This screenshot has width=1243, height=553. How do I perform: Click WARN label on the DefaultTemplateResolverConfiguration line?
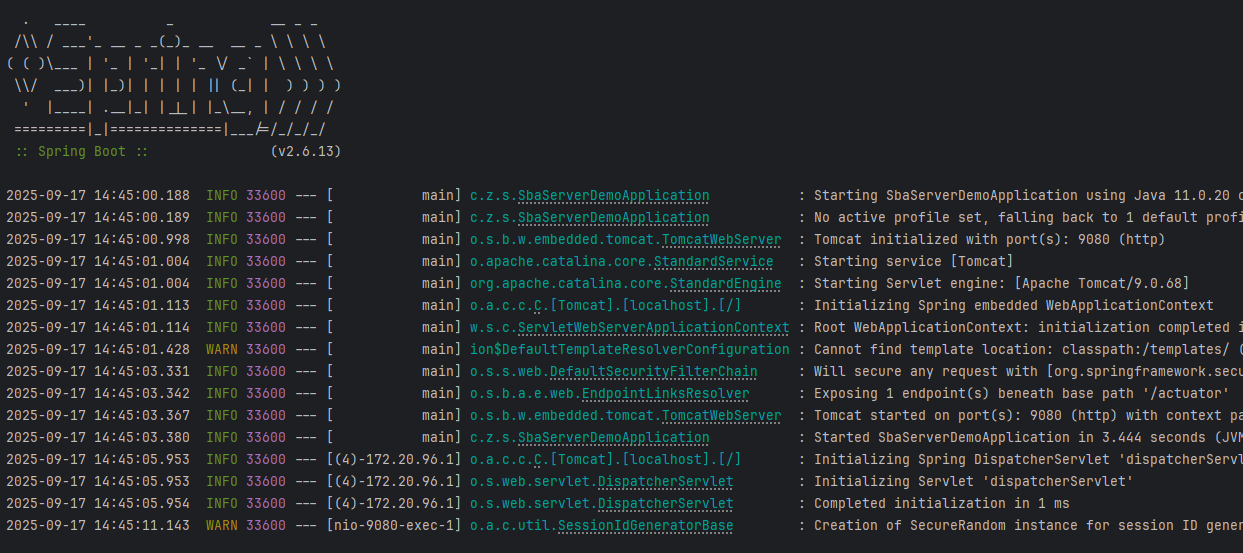click(x=222, y=350)
